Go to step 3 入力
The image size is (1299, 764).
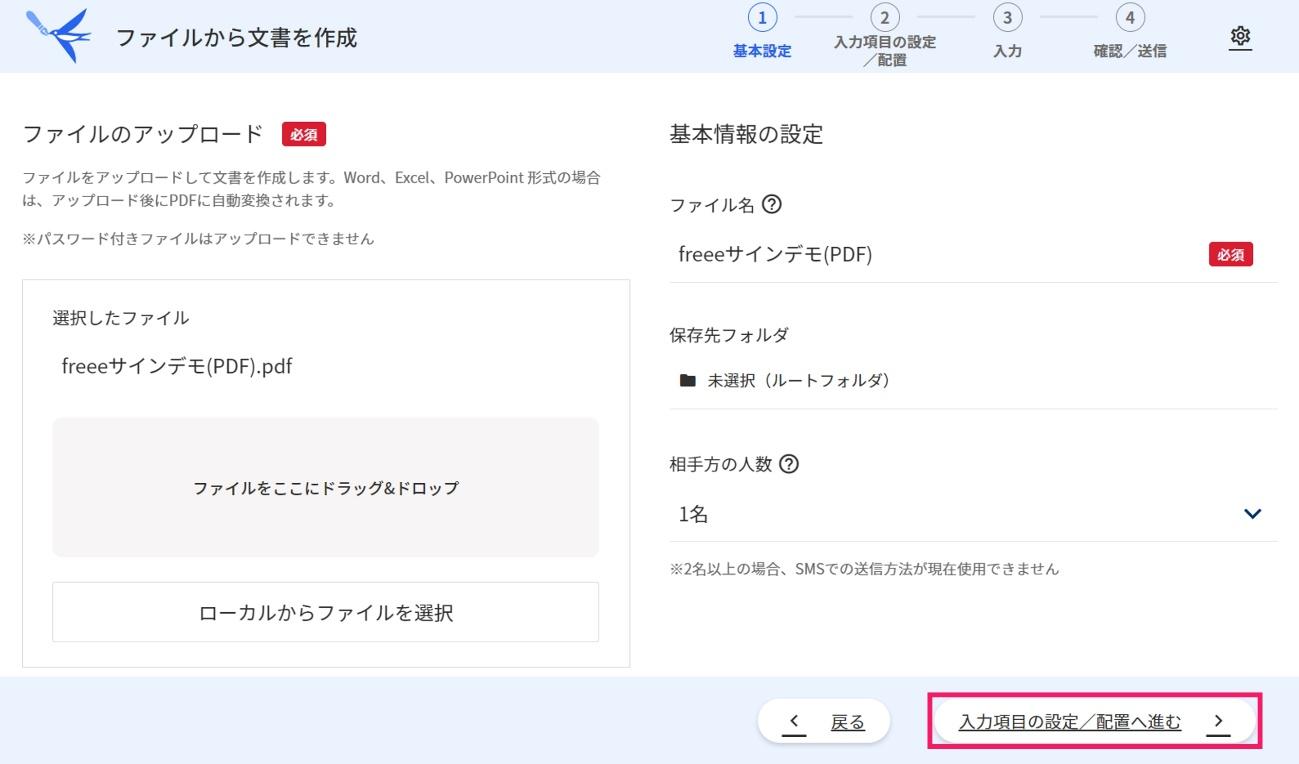click(1007, 33)
